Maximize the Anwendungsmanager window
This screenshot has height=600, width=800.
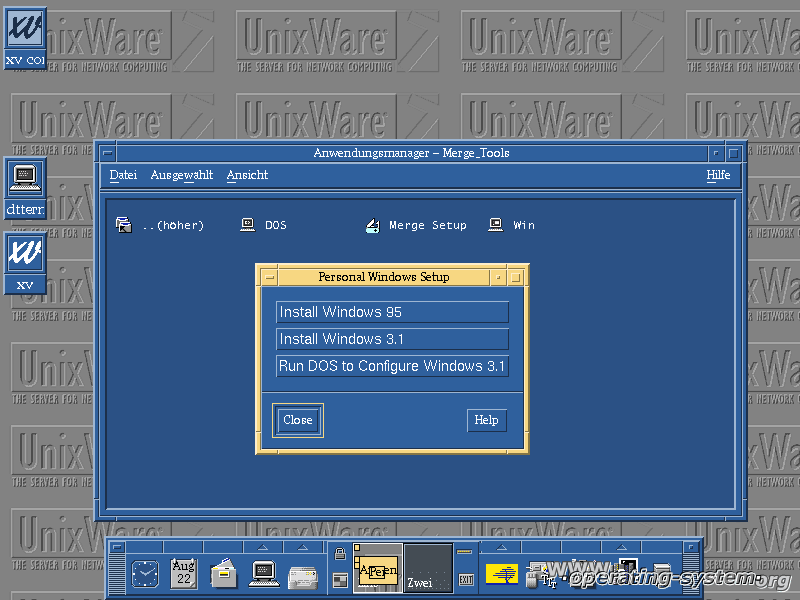pos(734,153)
